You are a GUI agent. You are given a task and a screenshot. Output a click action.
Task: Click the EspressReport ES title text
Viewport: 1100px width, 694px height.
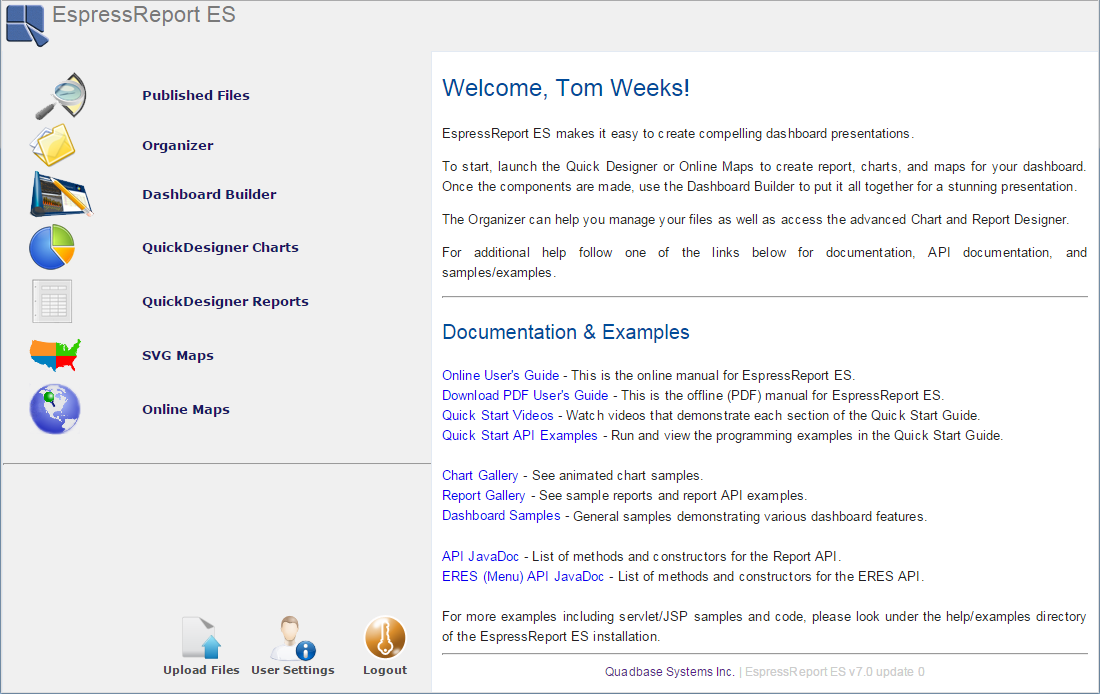click(144, 15)
